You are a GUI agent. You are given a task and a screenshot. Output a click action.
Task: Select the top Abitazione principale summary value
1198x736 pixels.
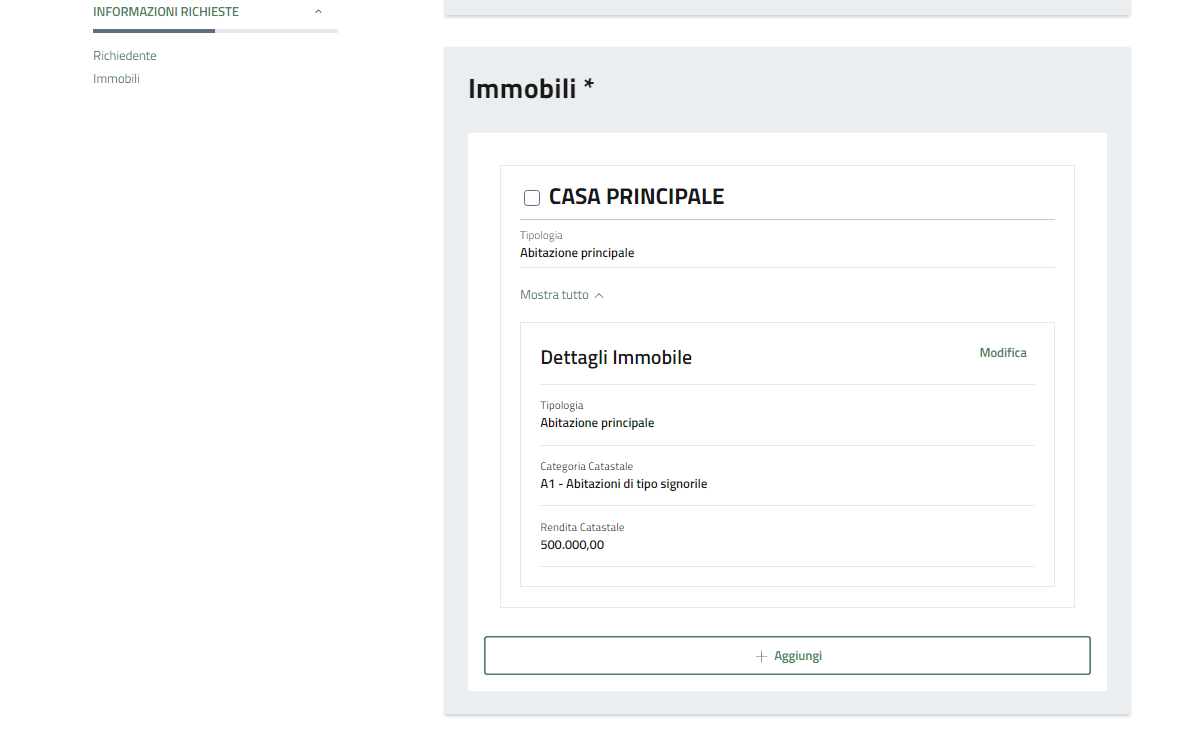tap(577, 253)
